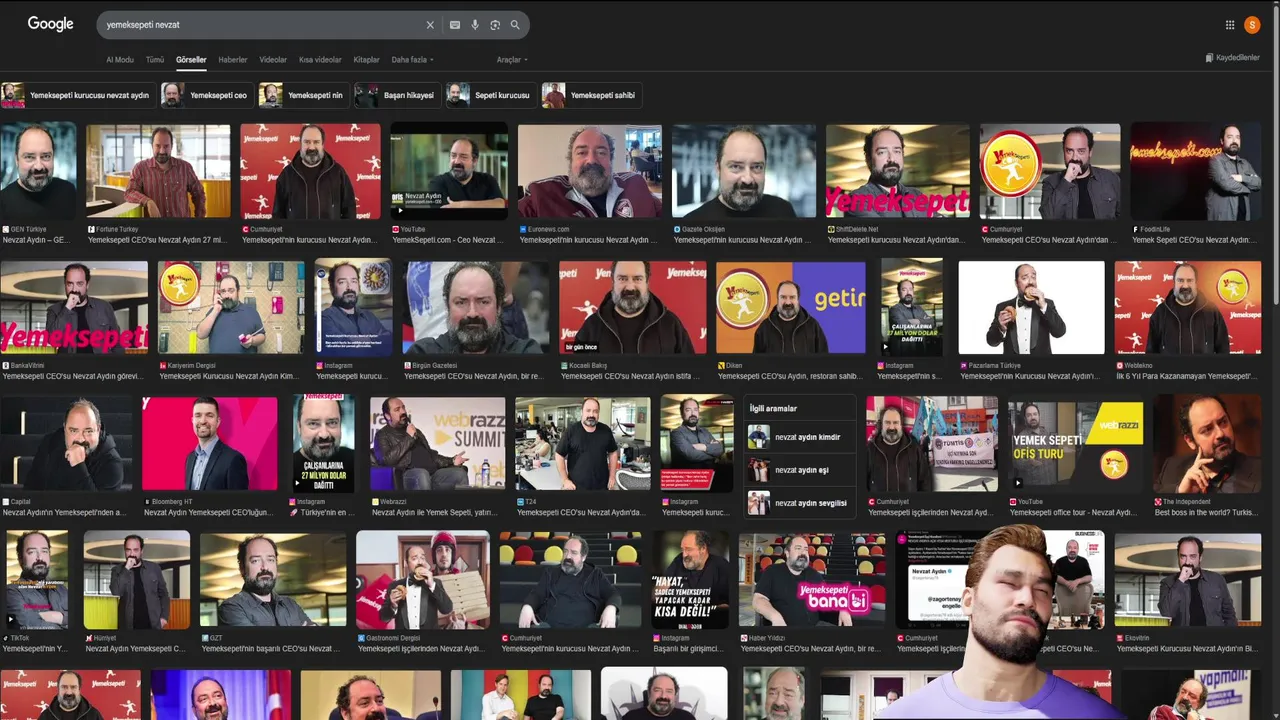This screenshot has height=720, width=1280.
Task: Open the Gazete Oksijen image thumbnail
Action: click(744, 170)
